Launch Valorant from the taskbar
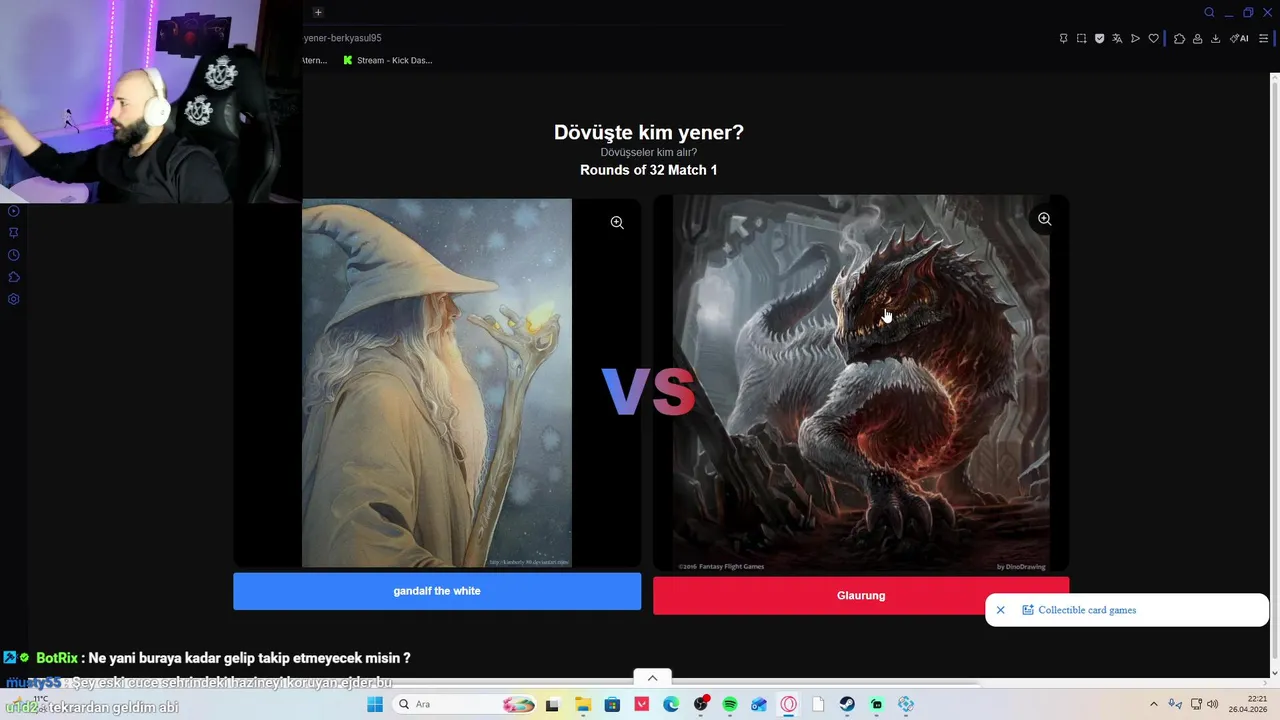Viewport: 1280px width, 720px height. point(642,705)
